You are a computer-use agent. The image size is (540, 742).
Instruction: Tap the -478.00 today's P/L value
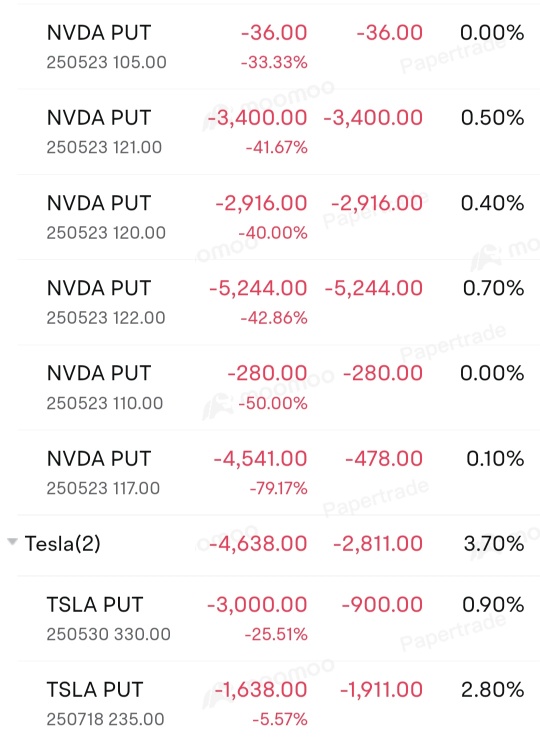384,459
